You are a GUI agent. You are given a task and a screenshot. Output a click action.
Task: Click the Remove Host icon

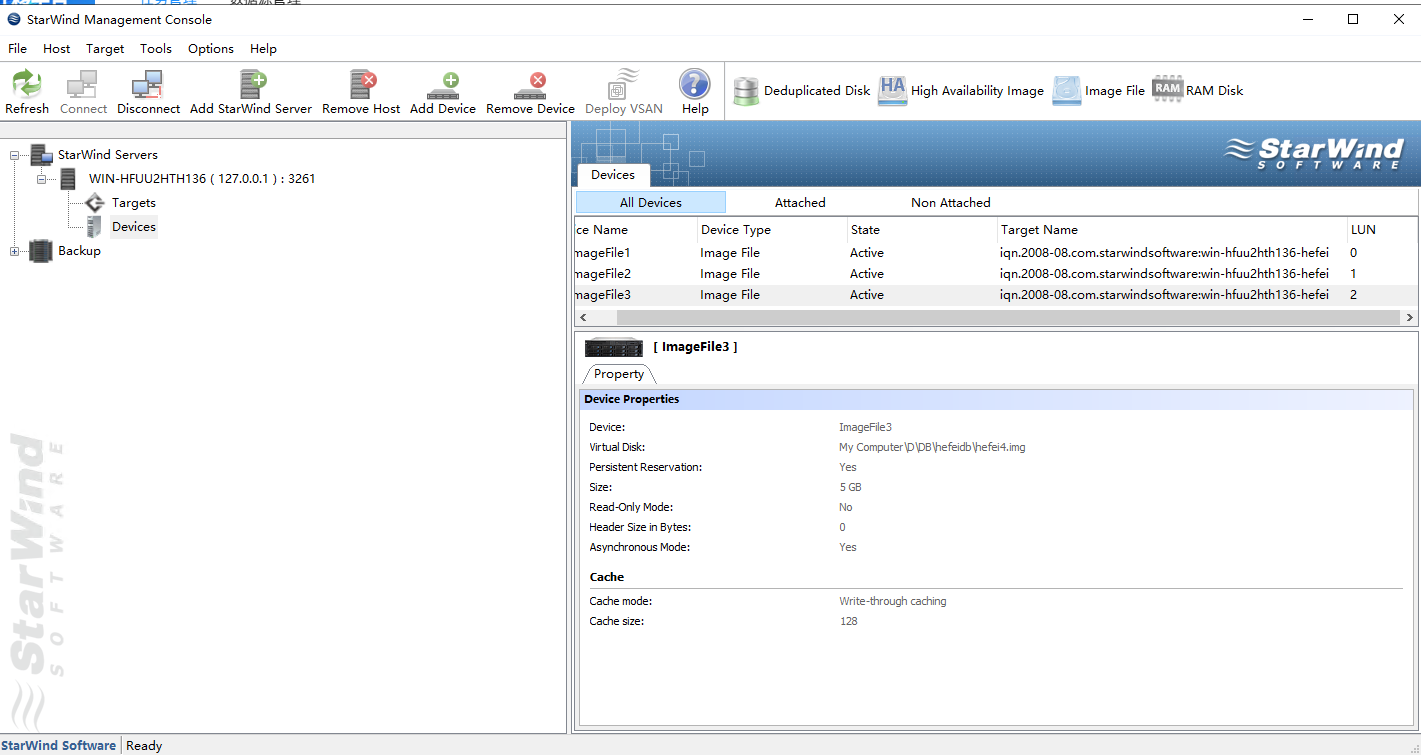361,84
